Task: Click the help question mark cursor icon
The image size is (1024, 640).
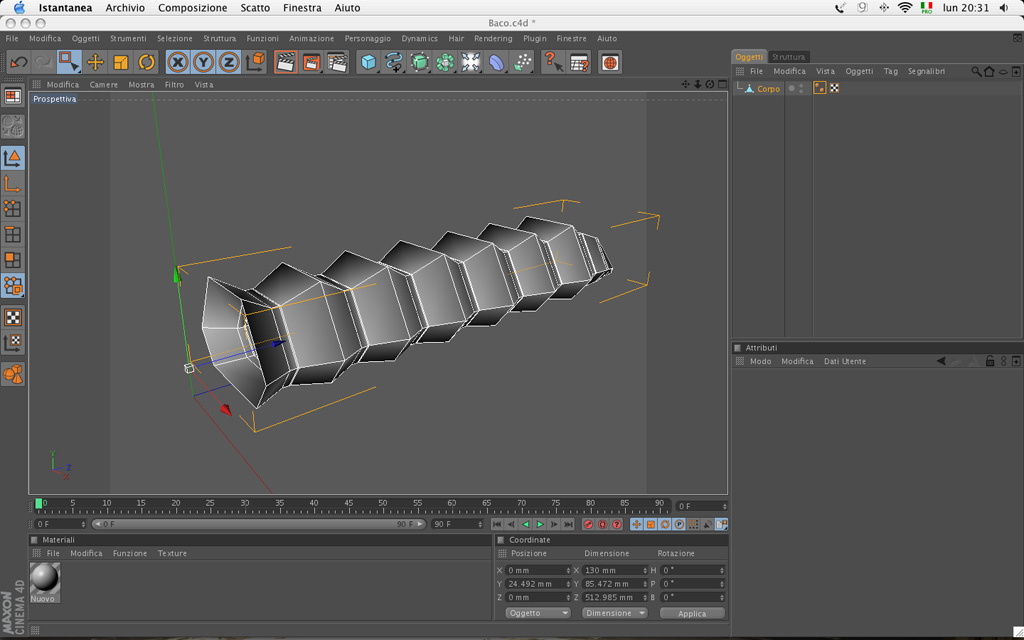Action: tap(552, 62)
